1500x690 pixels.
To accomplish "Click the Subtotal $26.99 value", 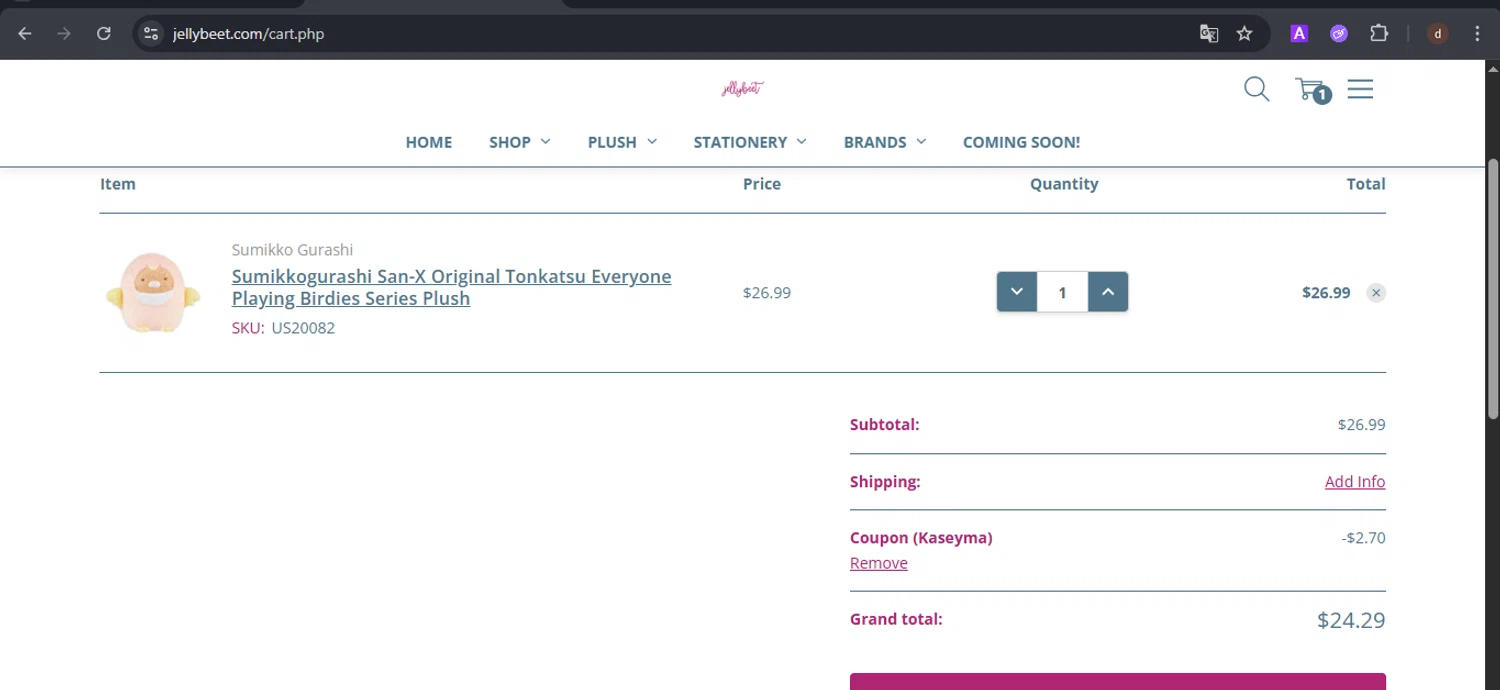I will (1361, 424).
